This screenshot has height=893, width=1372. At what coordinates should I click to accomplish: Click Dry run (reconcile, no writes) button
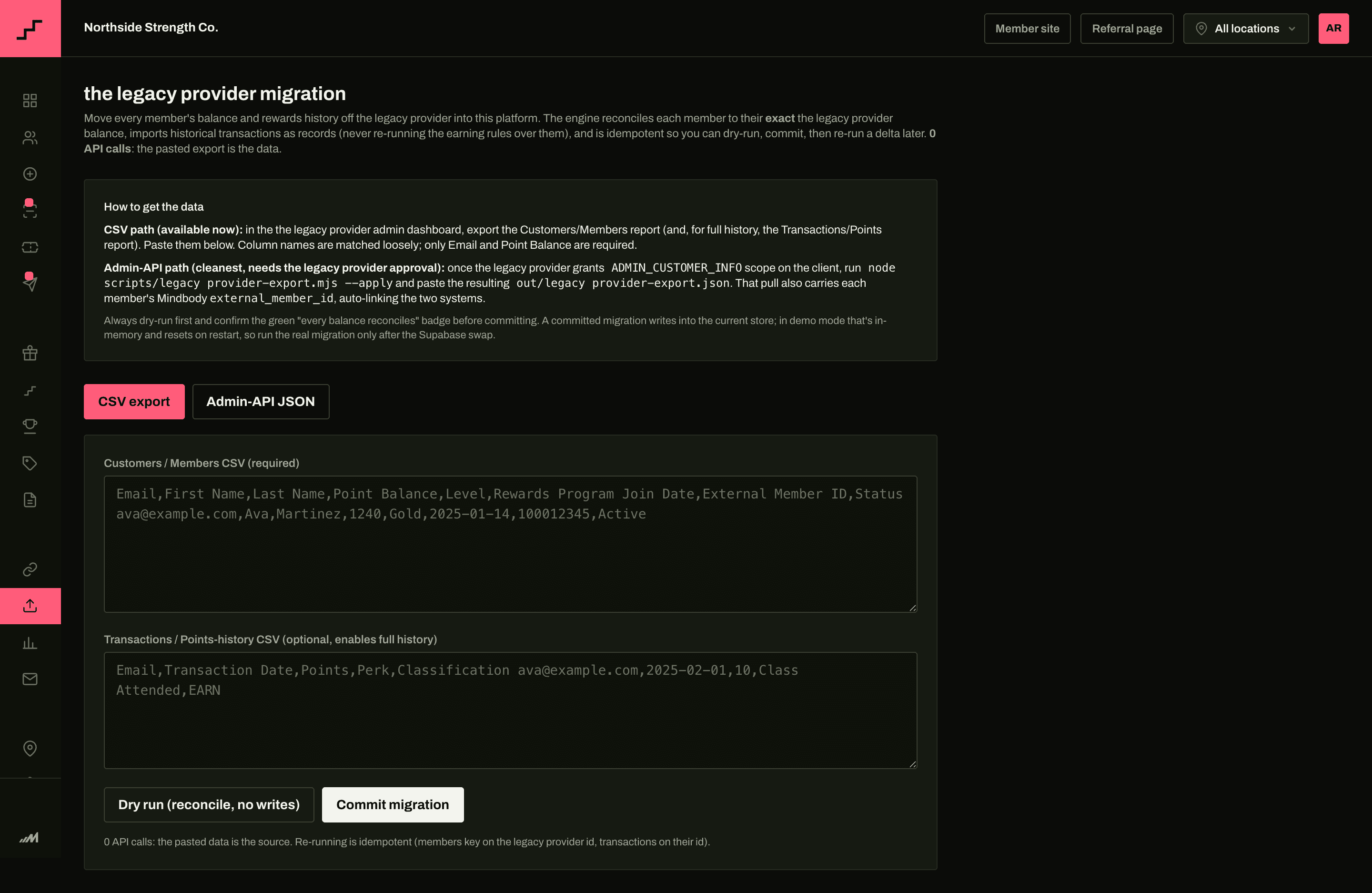209,804
